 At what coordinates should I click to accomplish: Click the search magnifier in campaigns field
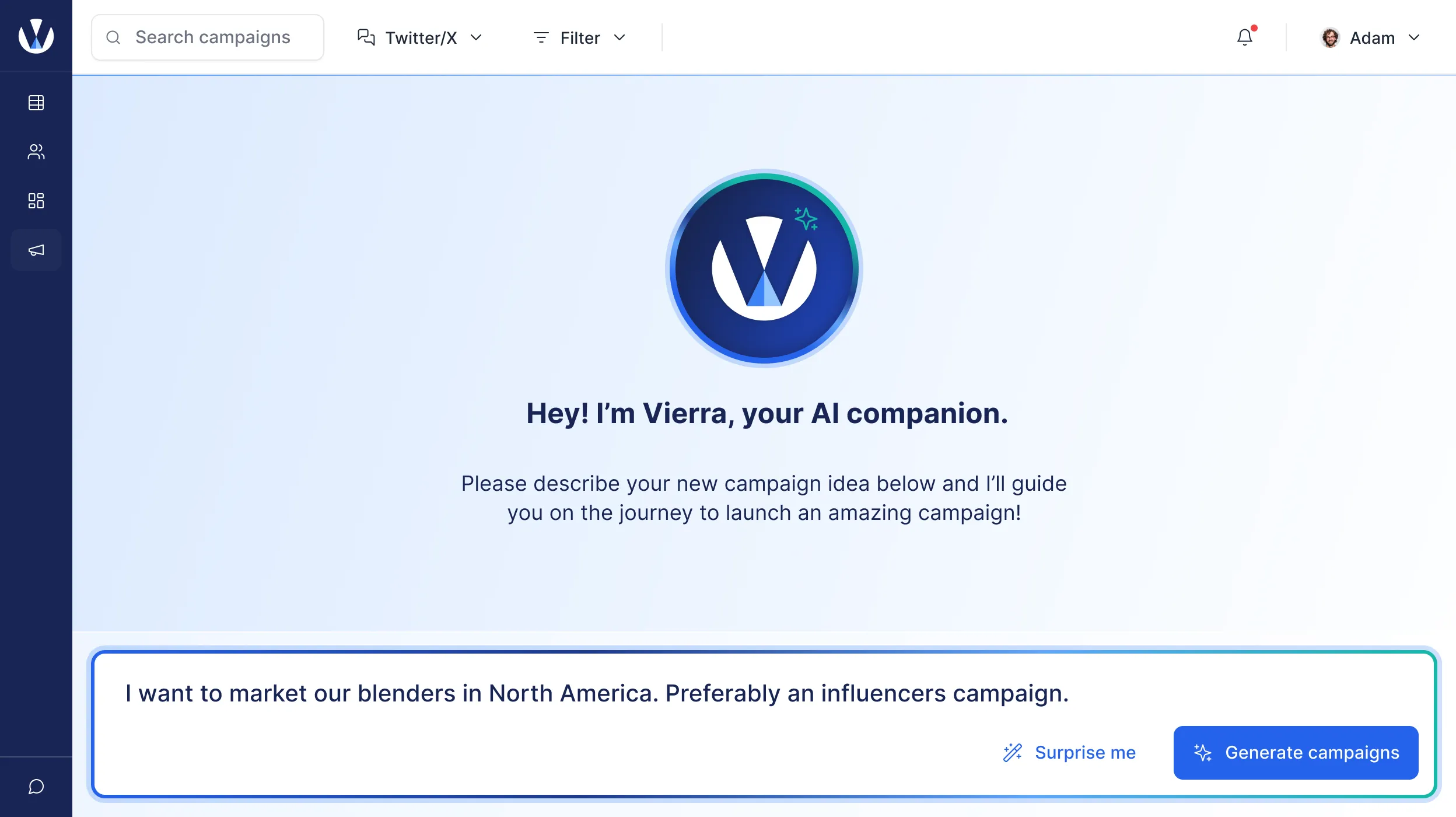coord(114,37)
